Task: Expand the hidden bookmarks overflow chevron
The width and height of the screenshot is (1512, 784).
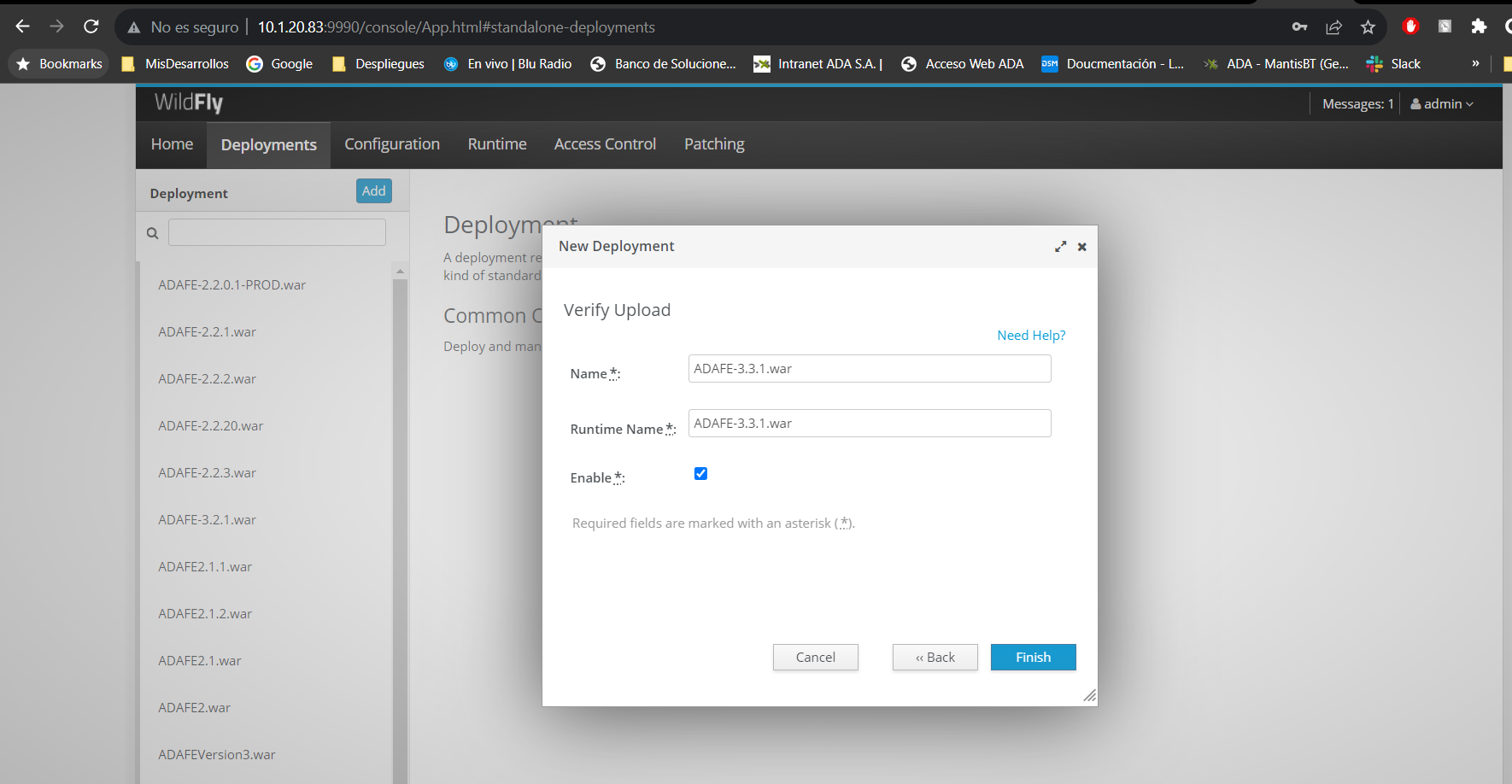Action: [1475, 64]
